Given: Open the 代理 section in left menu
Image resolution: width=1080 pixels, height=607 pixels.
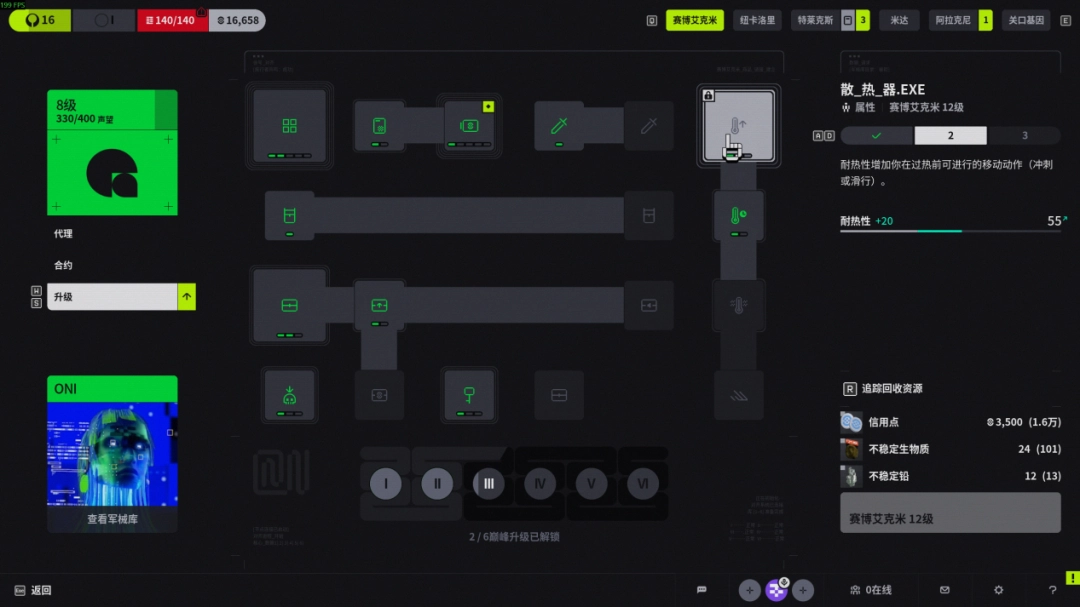Looking at the screenshot, I should pos(63,234).
